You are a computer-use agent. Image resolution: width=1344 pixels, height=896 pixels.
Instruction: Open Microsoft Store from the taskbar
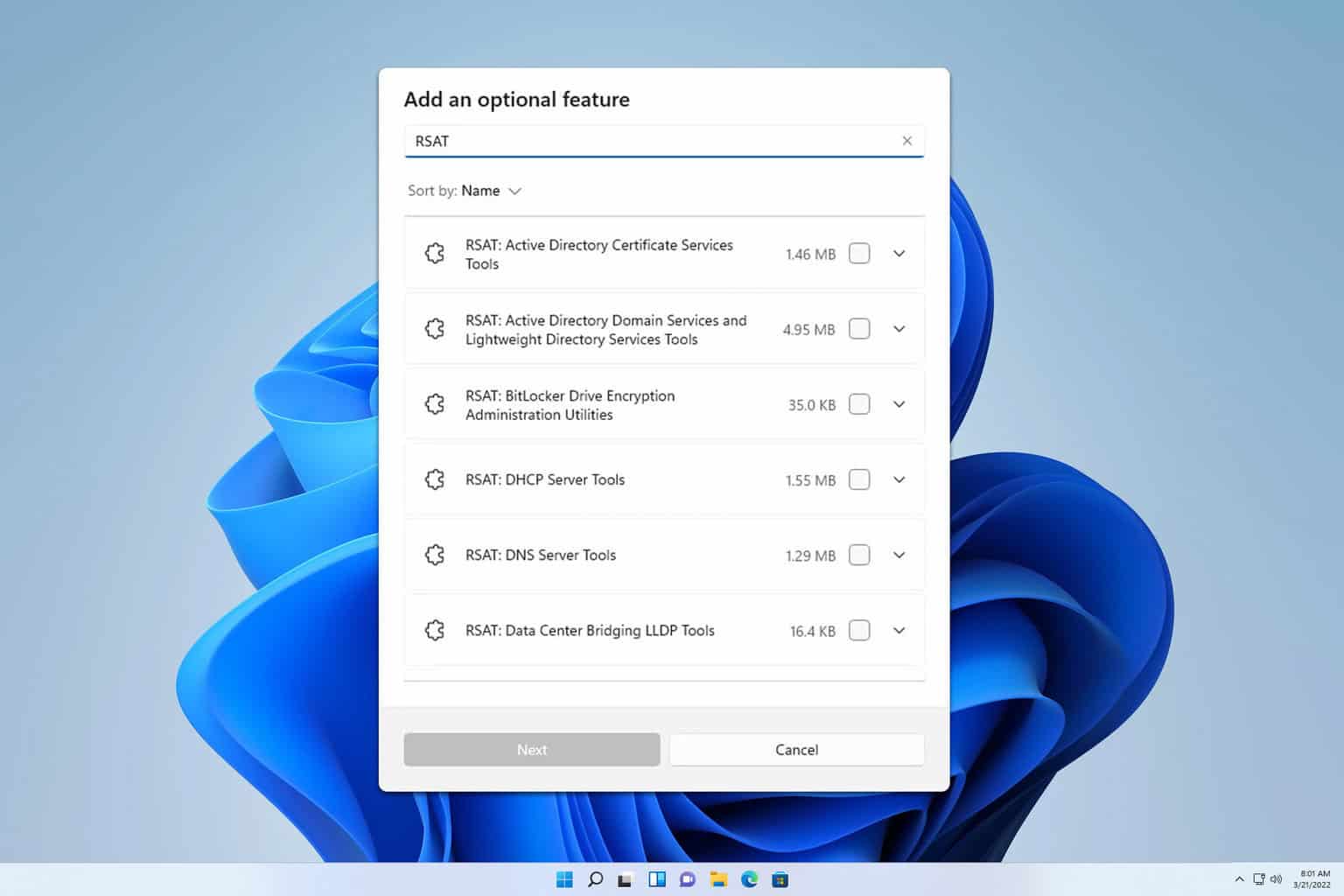(x=780, y=879)
